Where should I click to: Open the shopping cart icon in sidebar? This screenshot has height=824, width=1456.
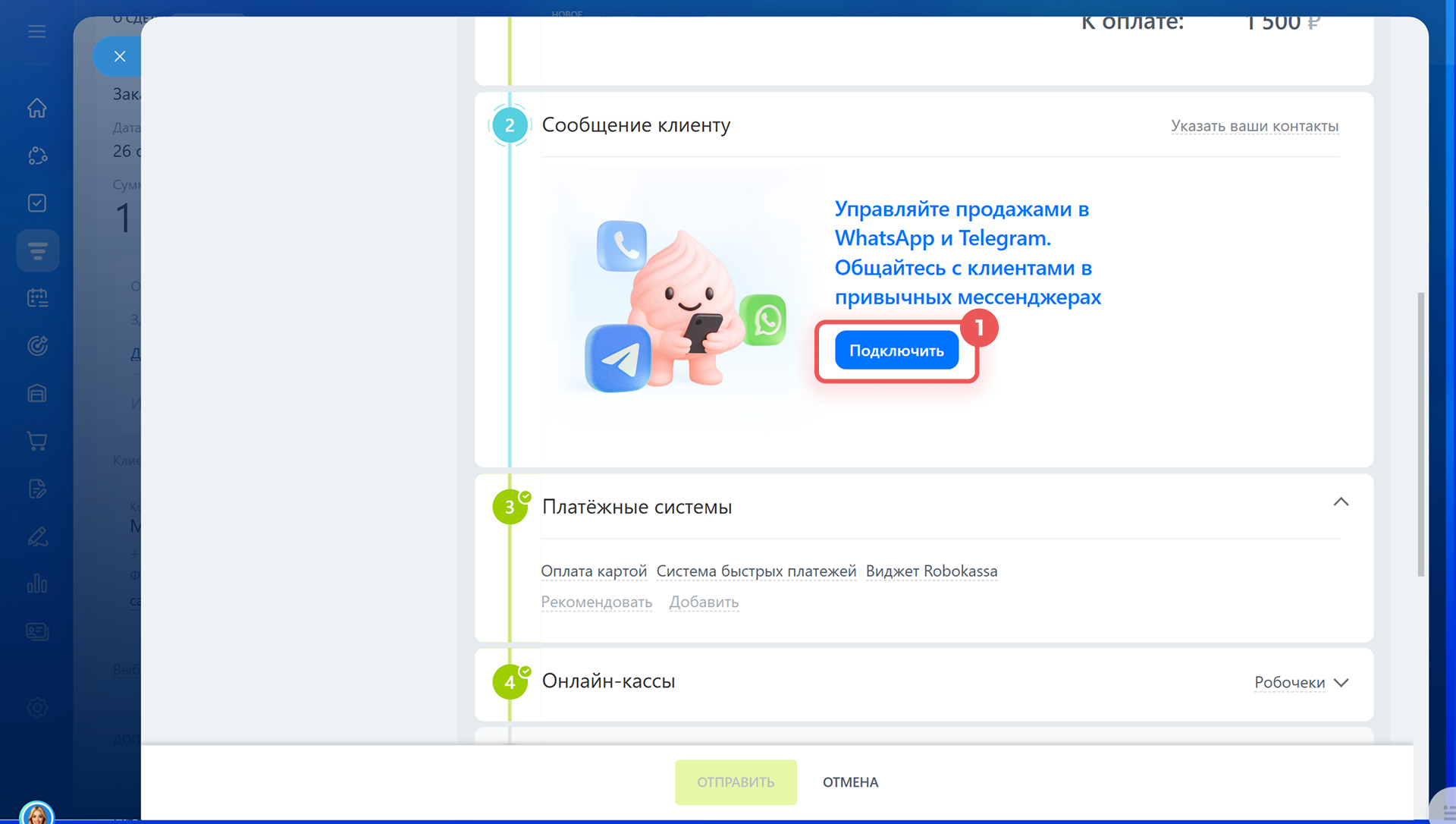point(36,441)
